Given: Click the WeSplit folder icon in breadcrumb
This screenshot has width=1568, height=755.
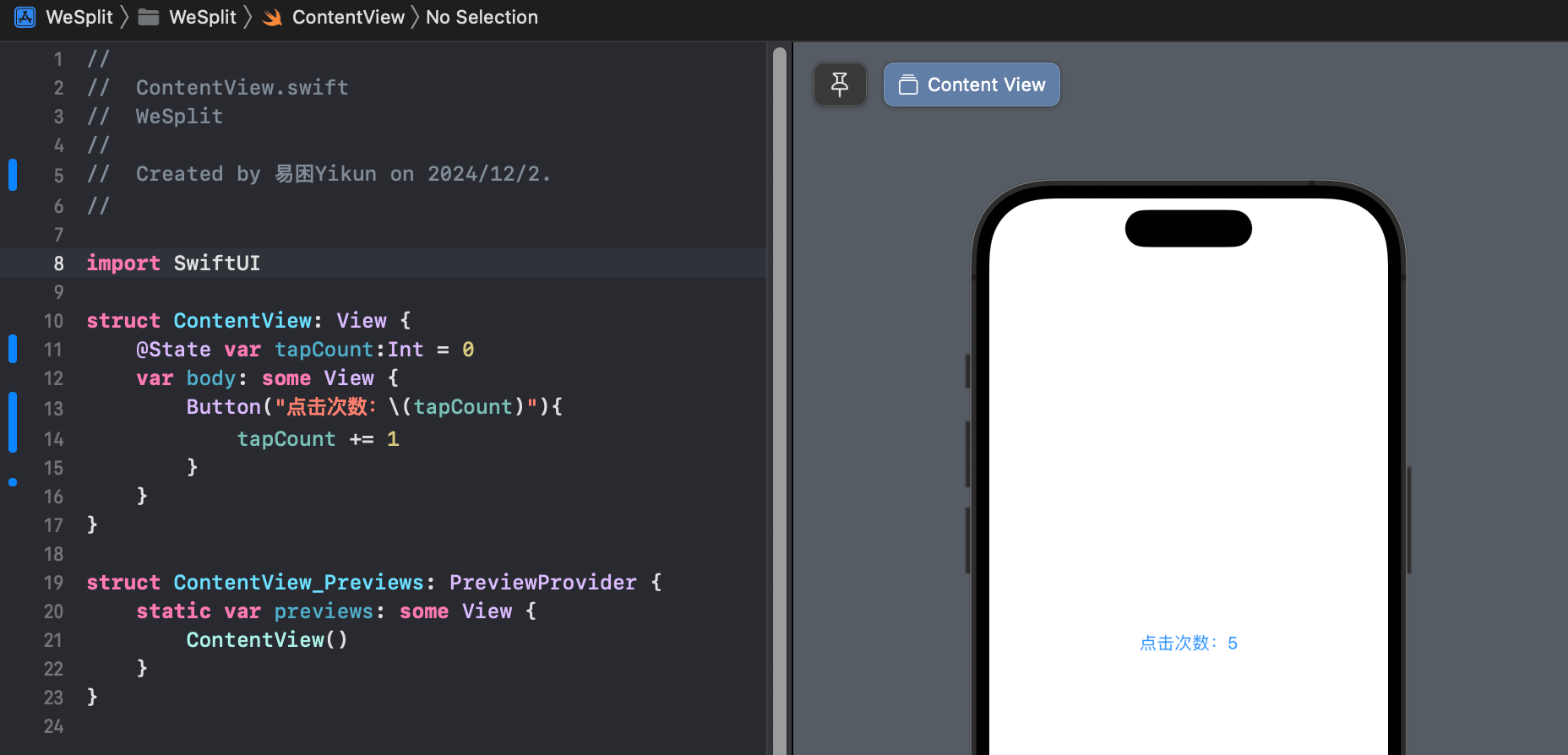Looking at the screenshot, I should point(149,17).
